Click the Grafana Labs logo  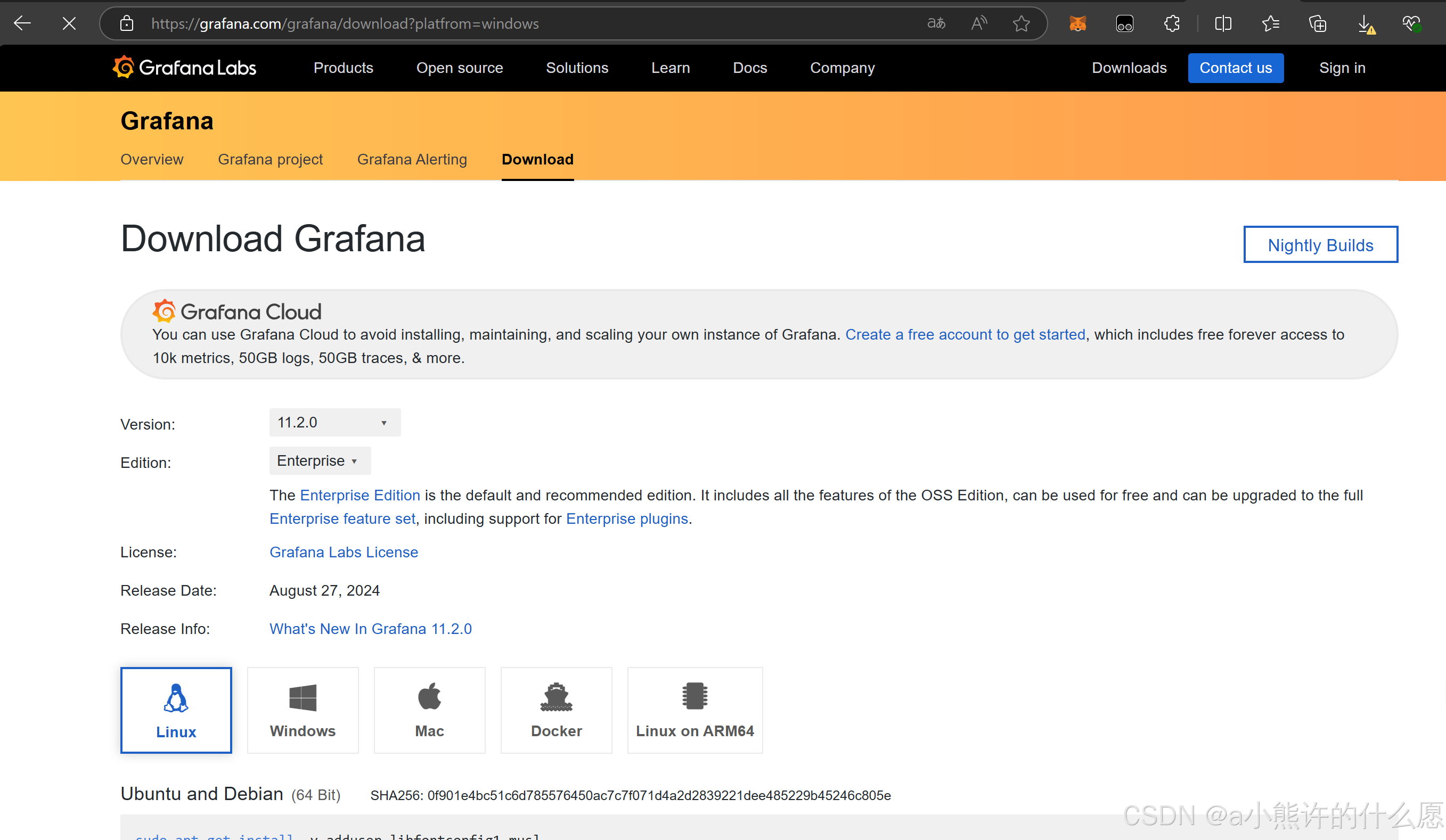click(184, 68)
